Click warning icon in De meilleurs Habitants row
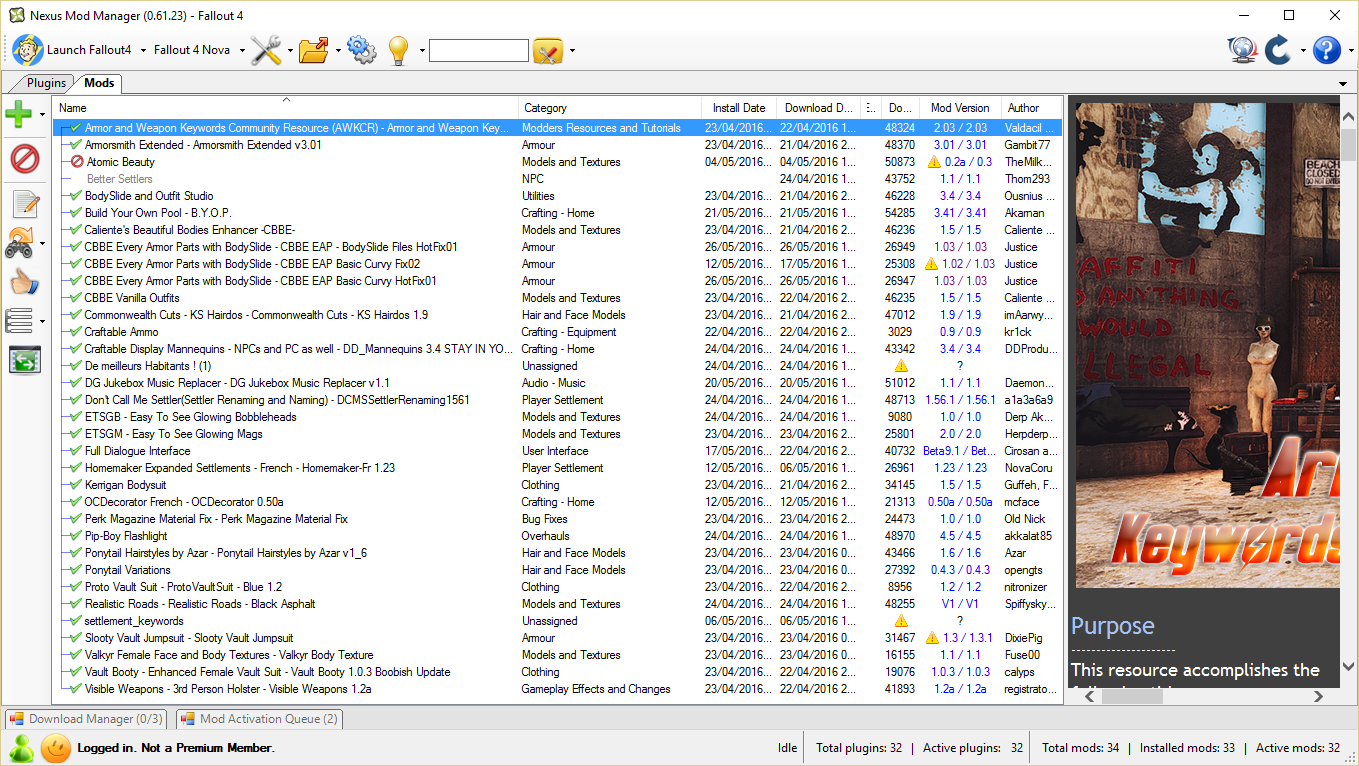This screenshot has width=1359, height=766. 901,366
